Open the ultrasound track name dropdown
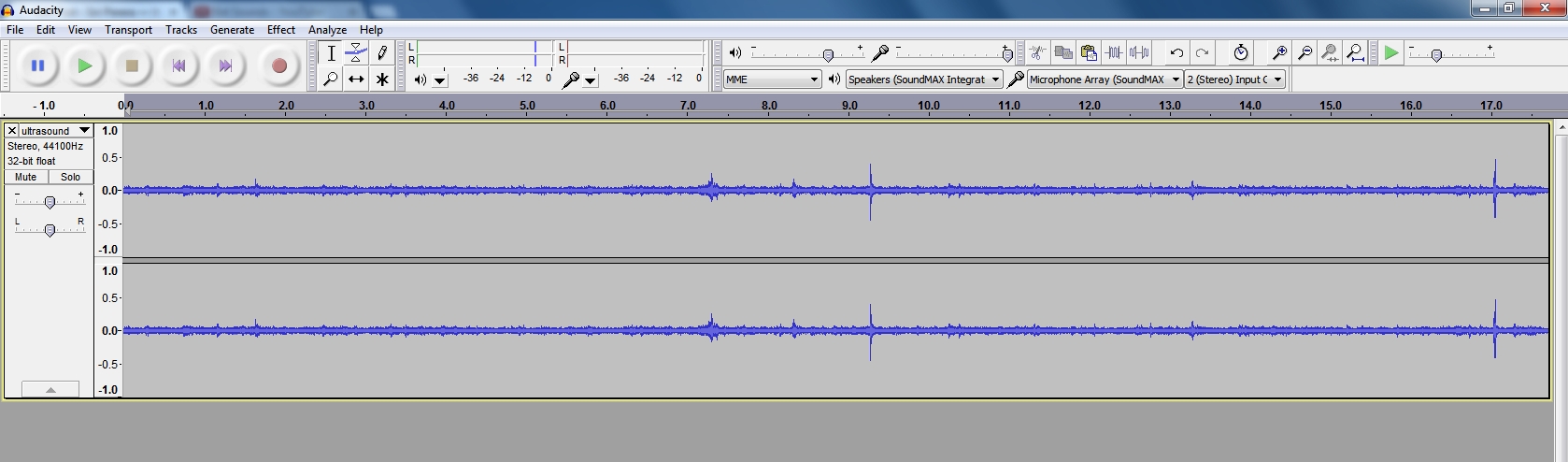The height and width of the screenshot is (462, 1568). [84, 131]
